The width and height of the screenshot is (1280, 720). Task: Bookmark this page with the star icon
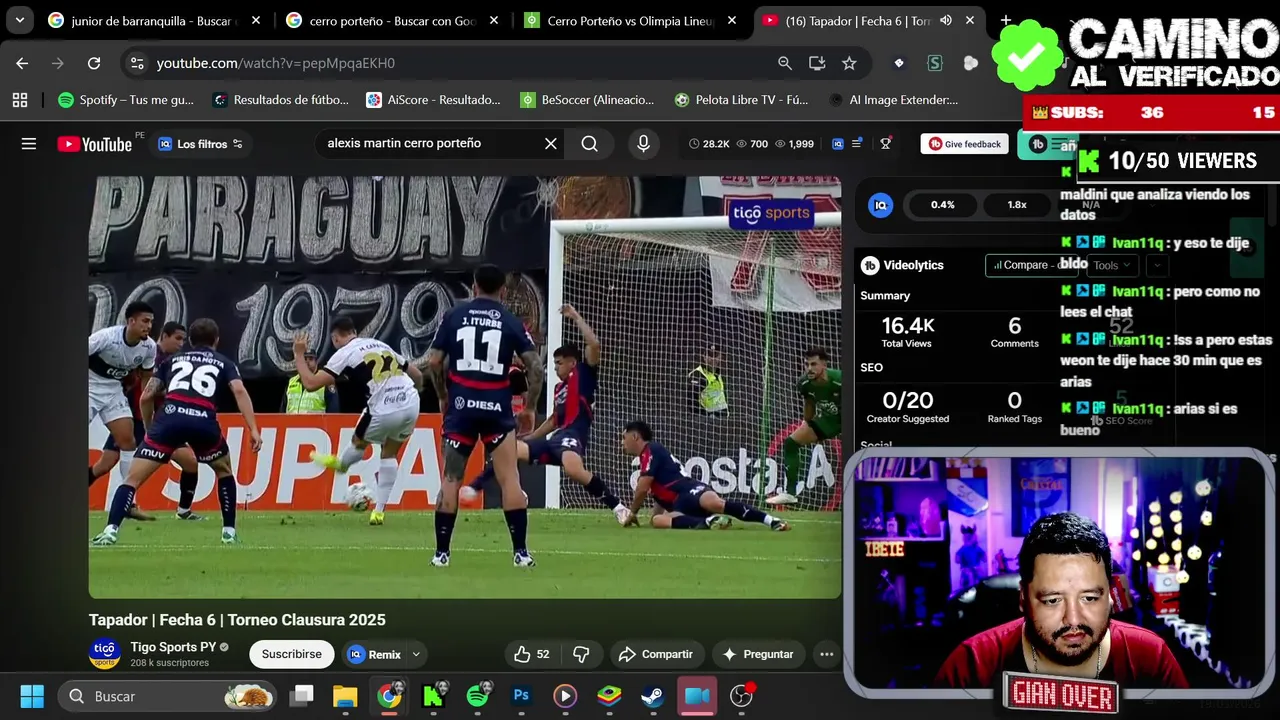pos(849,63)
